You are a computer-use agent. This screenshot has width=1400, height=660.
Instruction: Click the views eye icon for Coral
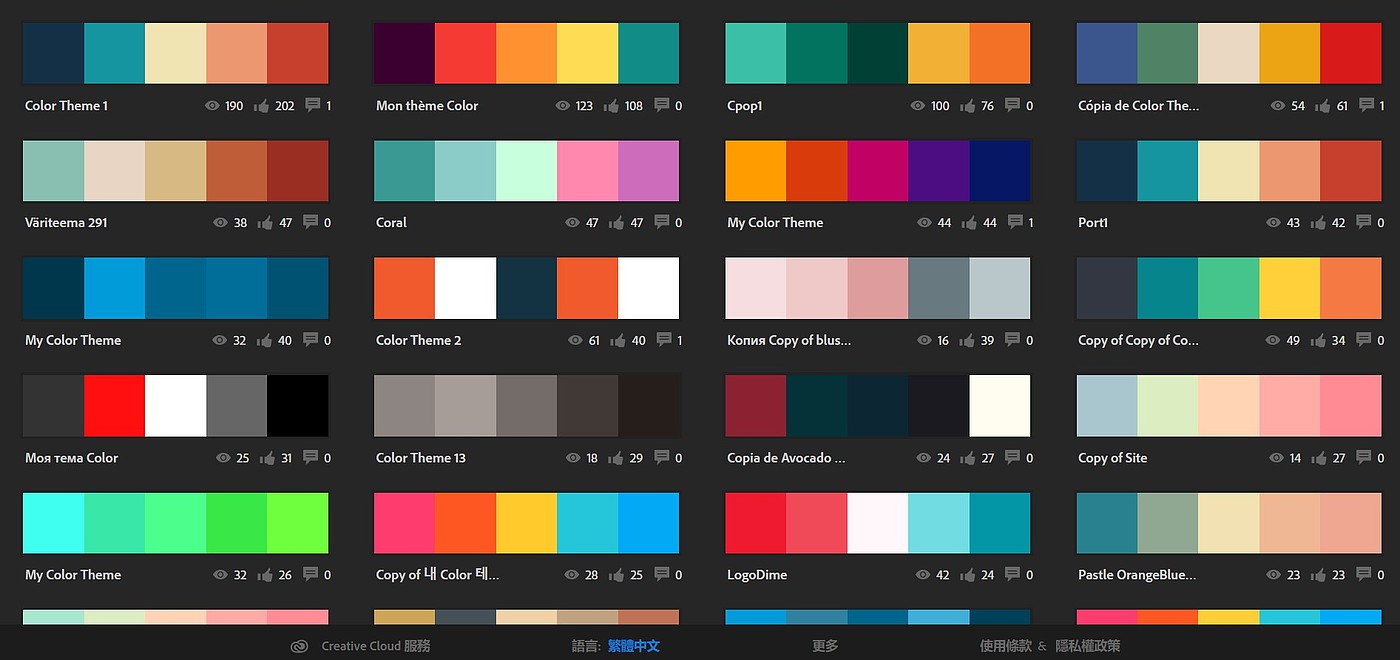click(574, 223)
